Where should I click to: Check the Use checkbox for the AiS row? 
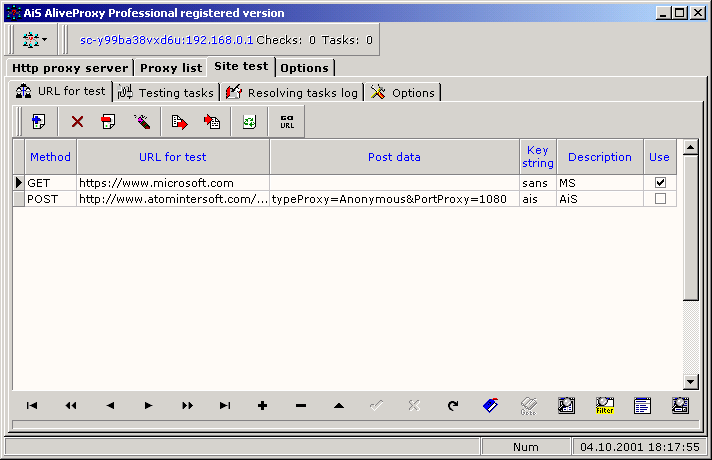[x=660, y=198]
